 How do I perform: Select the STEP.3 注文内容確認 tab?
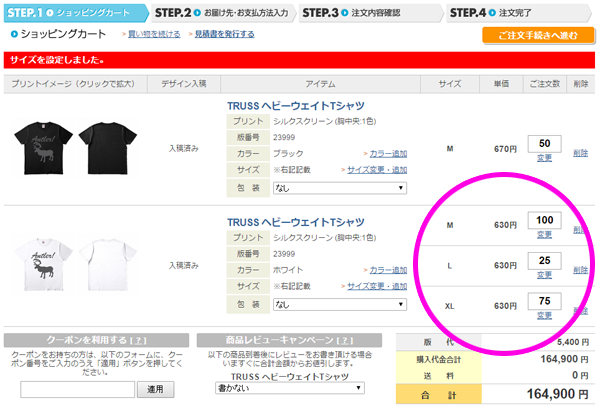(370, 13)
